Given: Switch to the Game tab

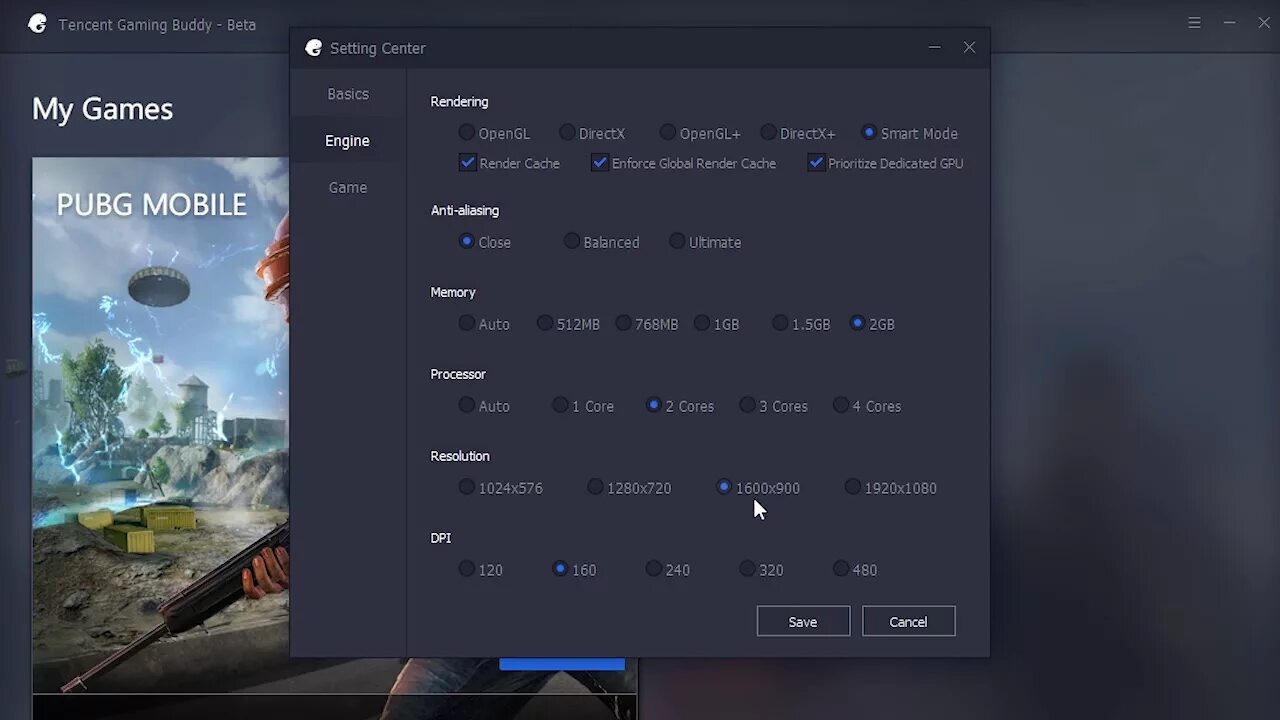Looking at the screenshot, I should pos(348,188).
